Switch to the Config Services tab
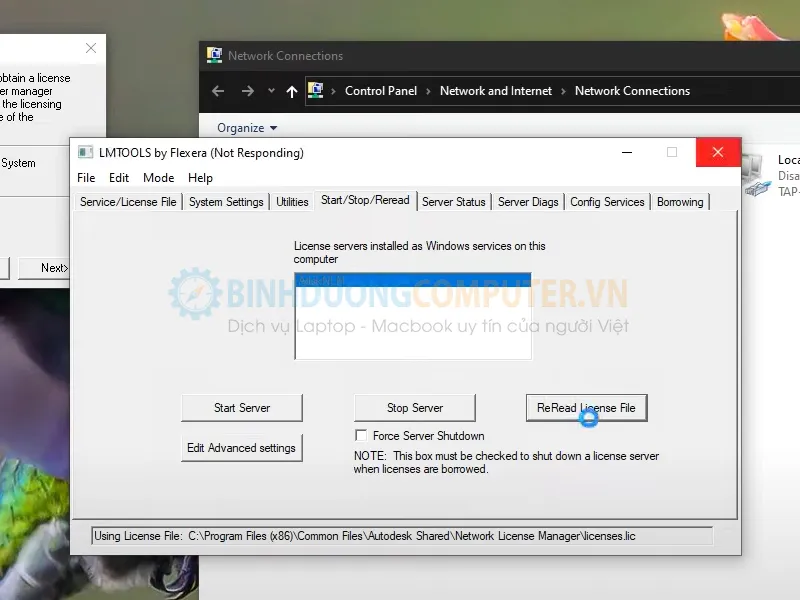 (x=607, y=202)
